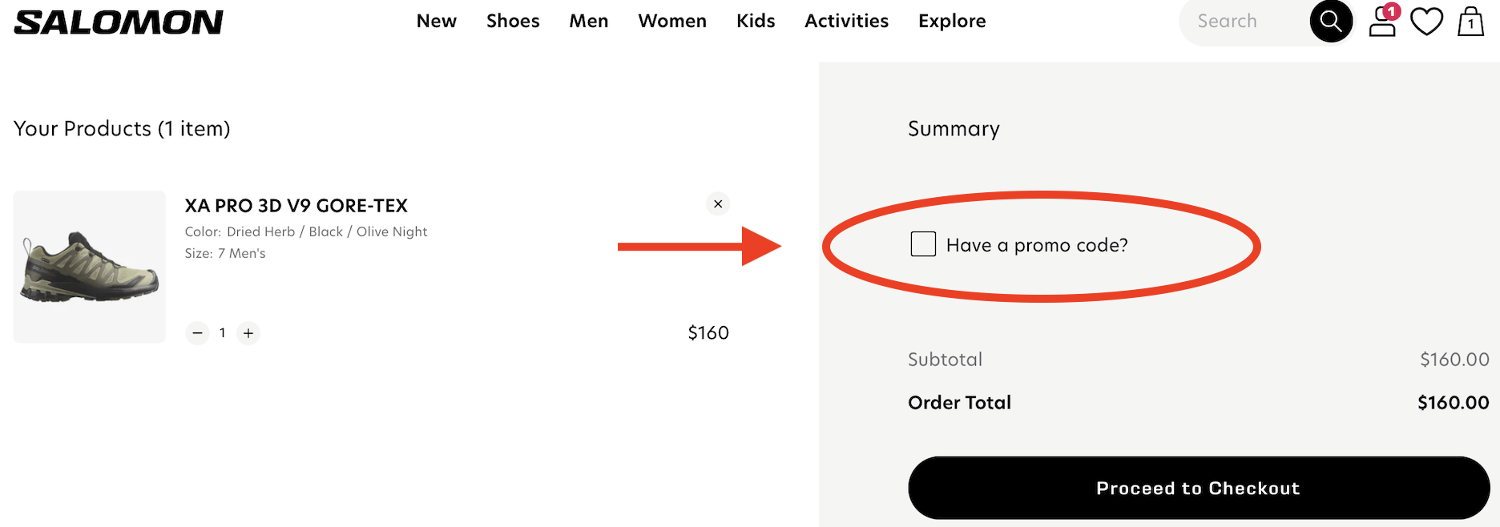This screenshot has width=1500, height=527.
Task: Go to Salomon logo homepage
Action: 119,22
